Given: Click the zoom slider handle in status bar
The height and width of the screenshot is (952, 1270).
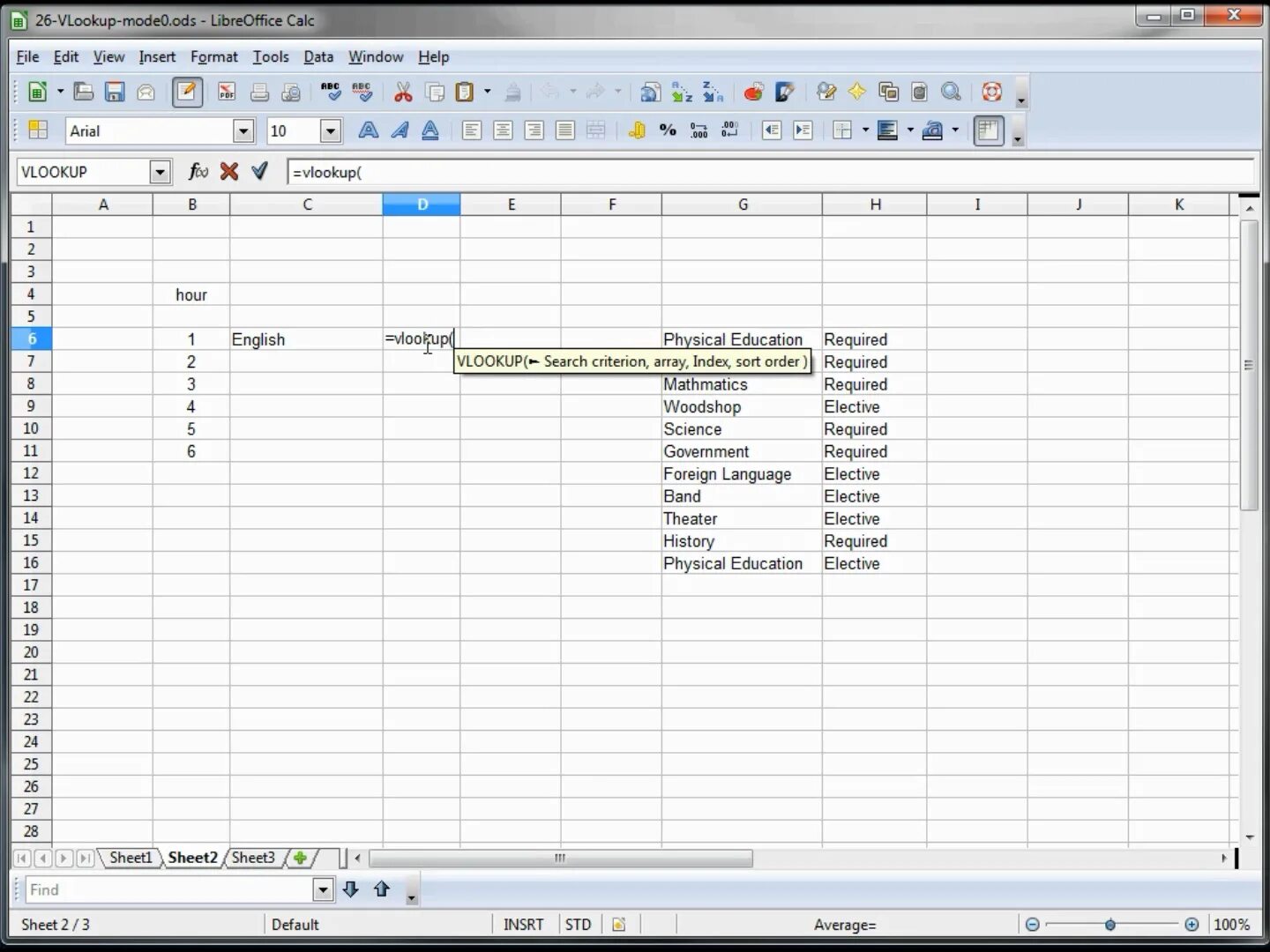Looking at the screenshot, I should click(1110, 925).
